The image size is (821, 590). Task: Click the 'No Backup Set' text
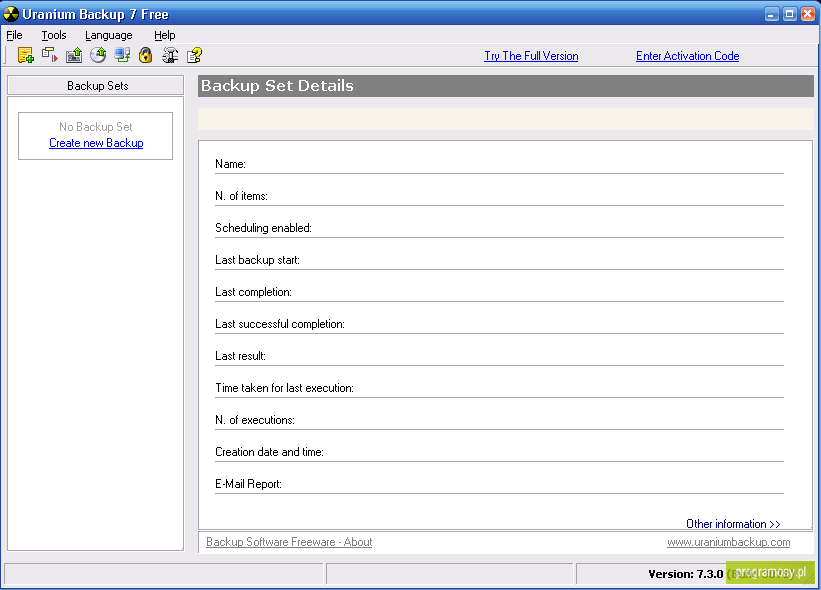[x=96, y=127]
